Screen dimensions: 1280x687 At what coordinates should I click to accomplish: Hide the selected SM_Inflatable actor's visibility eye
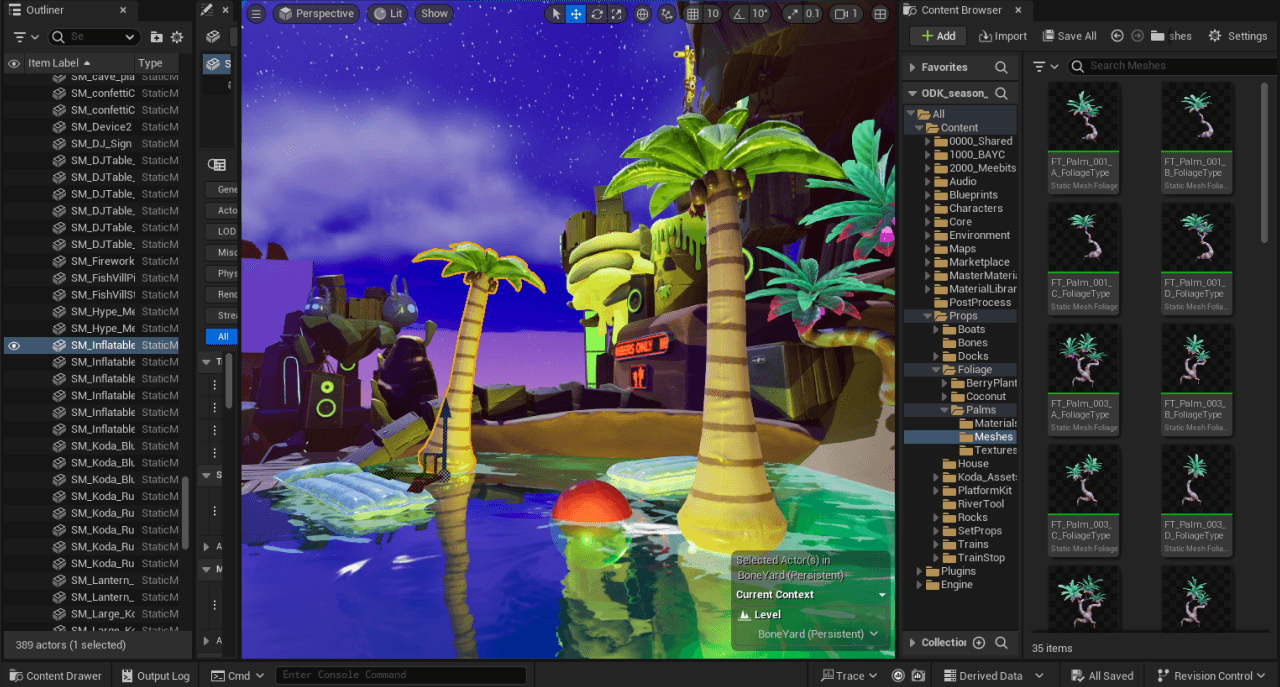tap(14, 344)
